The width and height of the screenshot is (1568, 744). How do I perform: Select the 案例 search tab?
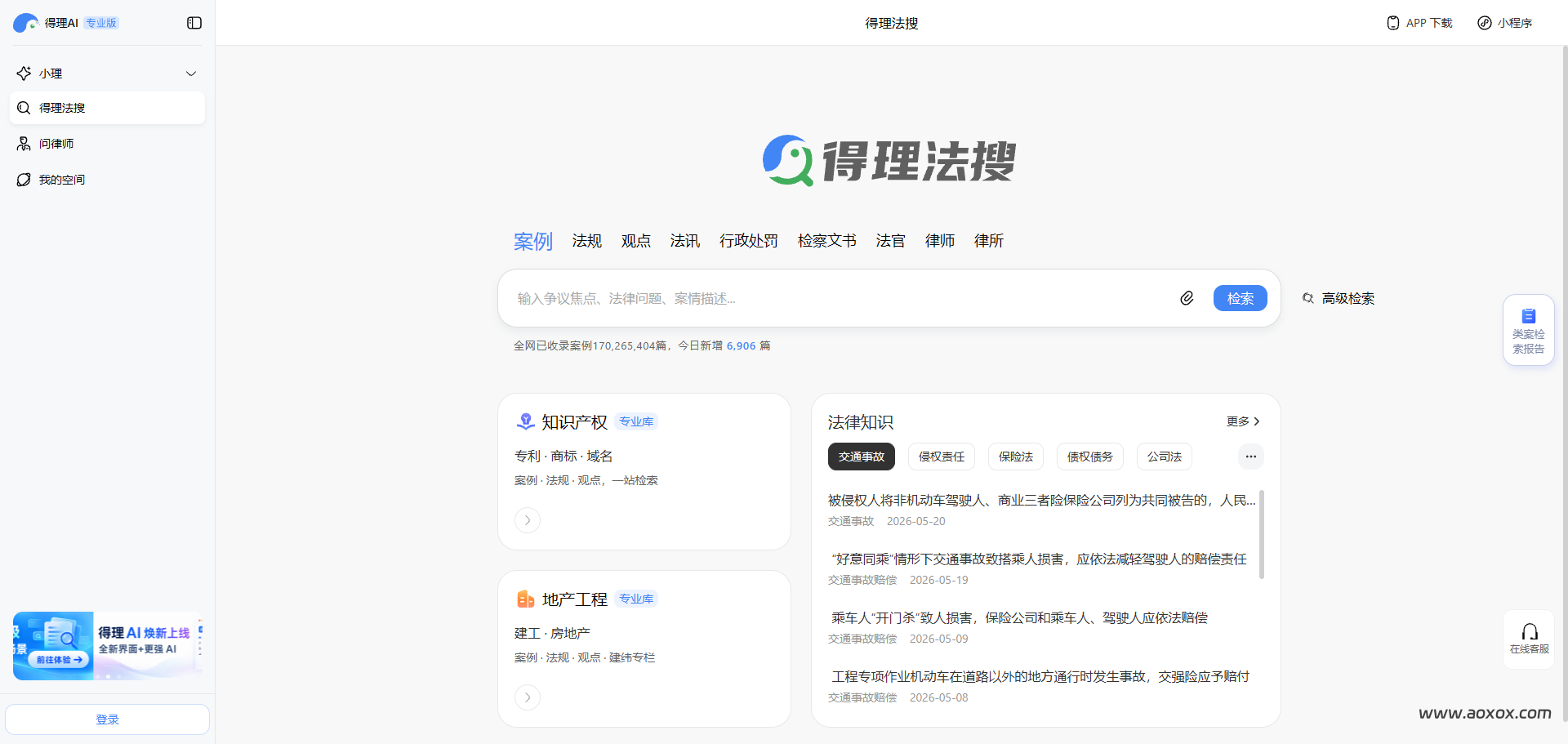point(533,241)
